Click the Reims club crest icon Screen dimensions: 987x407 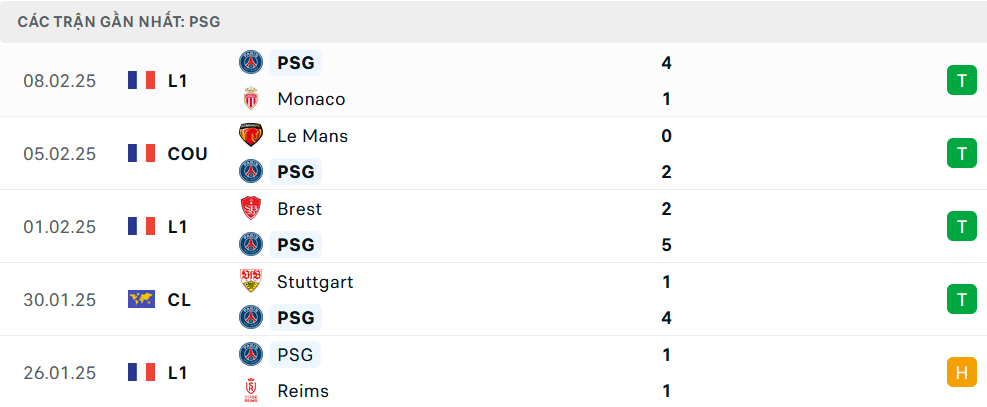(x=251, y=391)
